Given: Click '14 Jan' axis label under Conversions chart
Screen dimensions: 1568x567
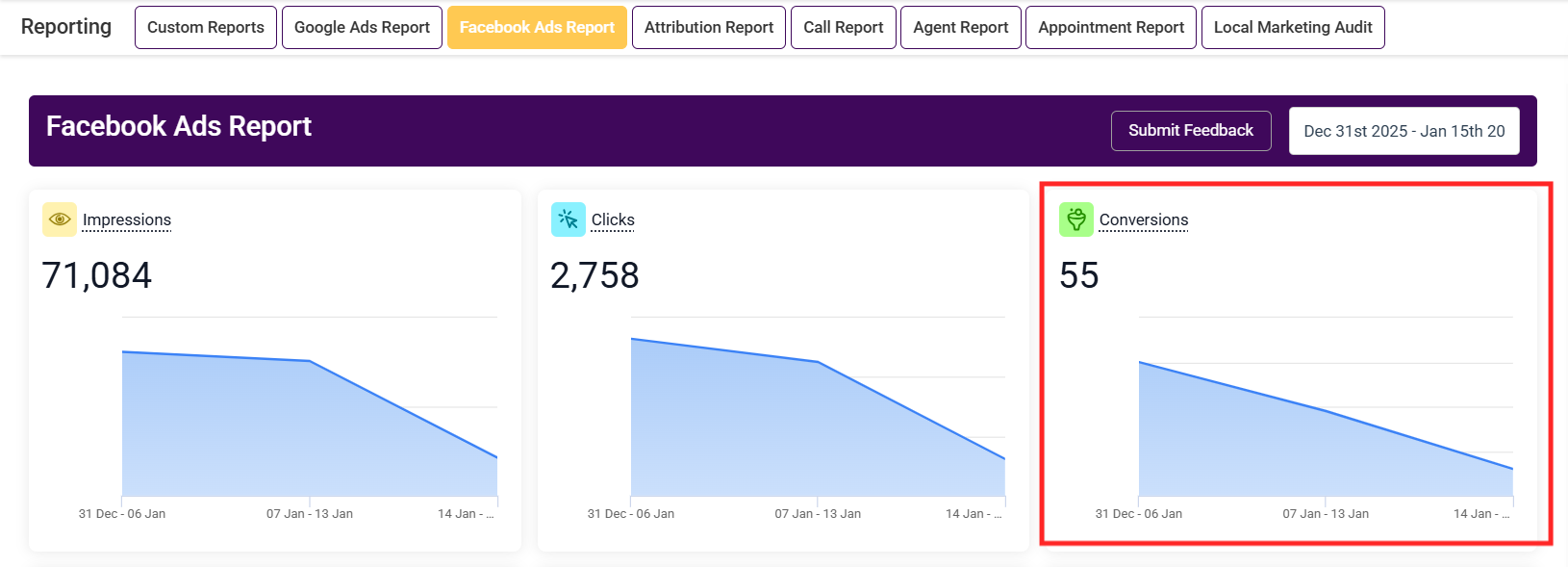Looking at the screenshot, I should point(1481,514).
